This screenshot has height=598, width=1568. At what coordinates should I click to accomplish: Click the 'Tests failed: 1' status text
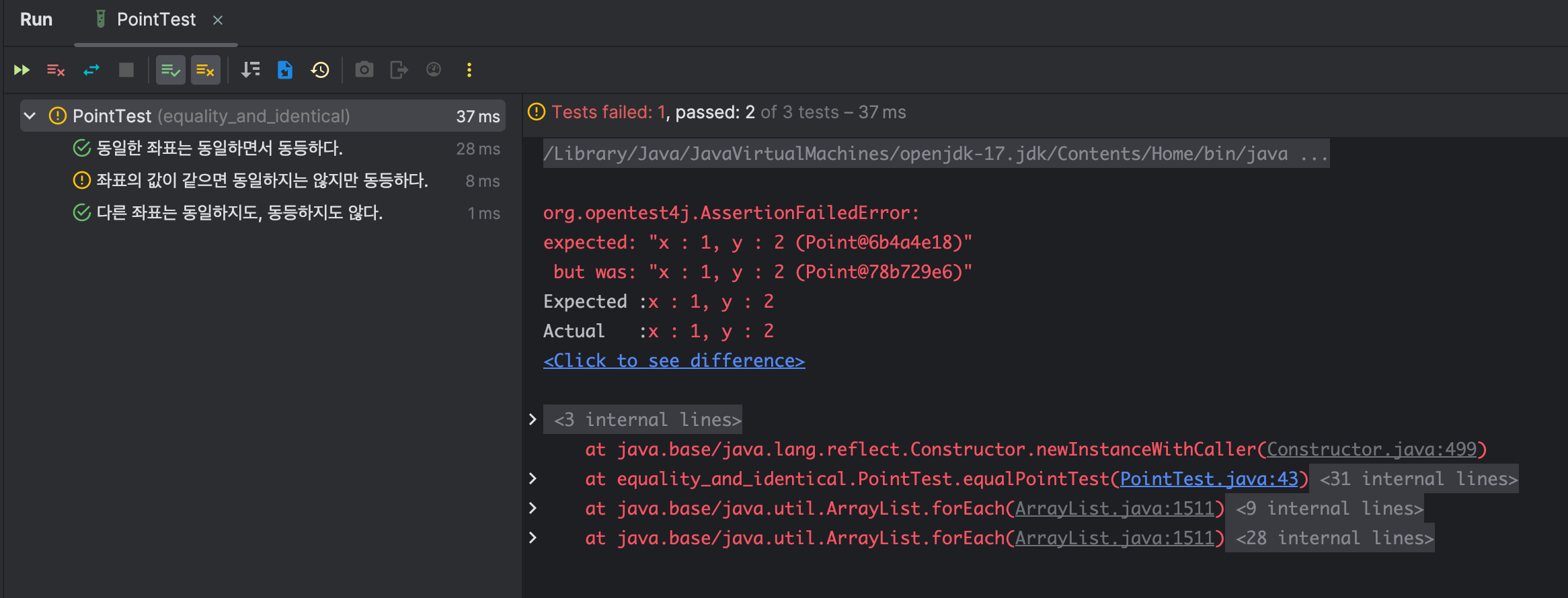609,112
